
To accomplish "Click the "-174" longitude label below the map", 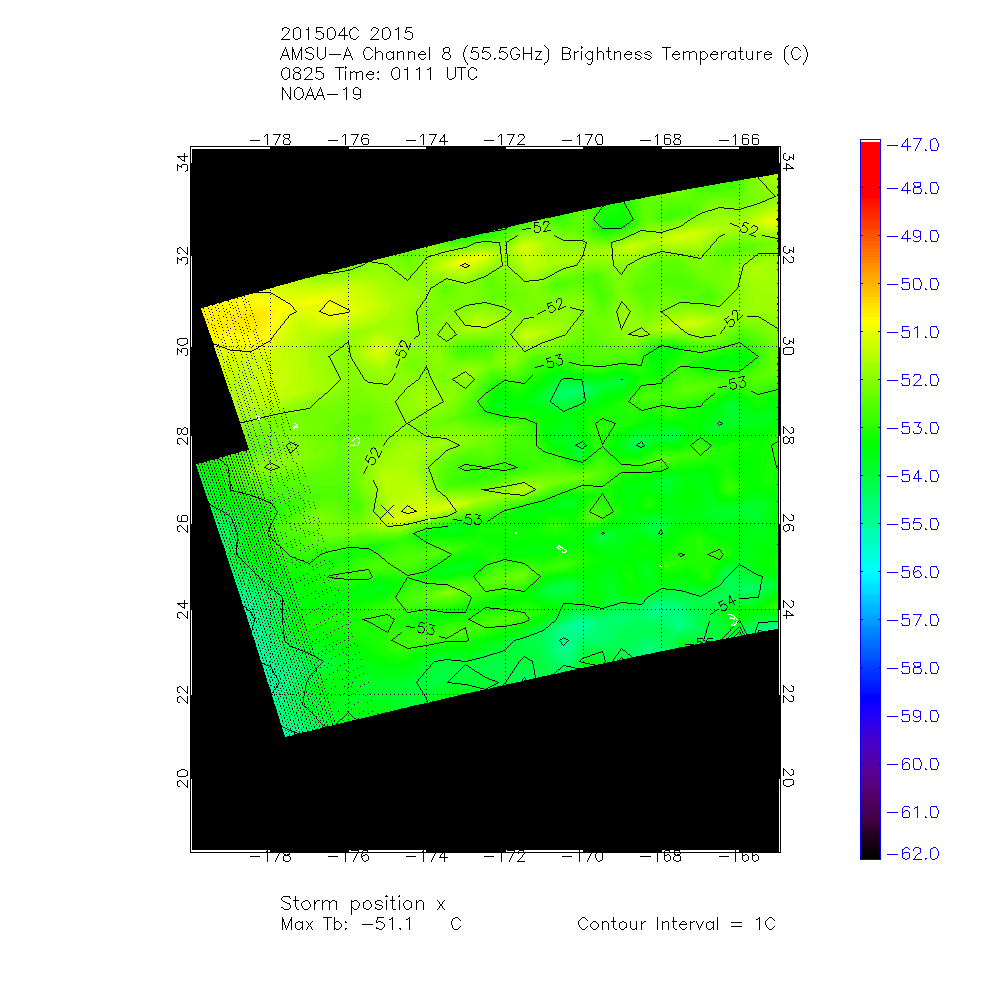I will coord(427,857).
